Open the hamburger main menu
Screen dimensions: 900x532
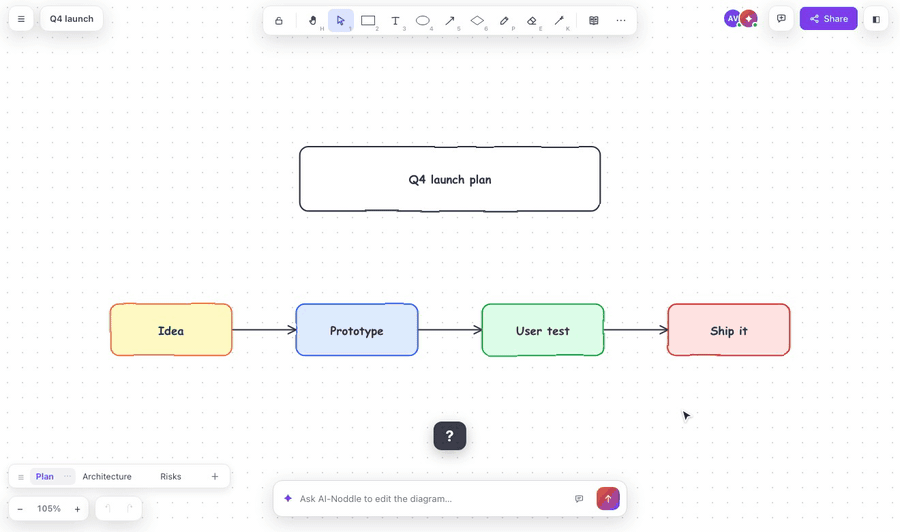tap(21, 19)
